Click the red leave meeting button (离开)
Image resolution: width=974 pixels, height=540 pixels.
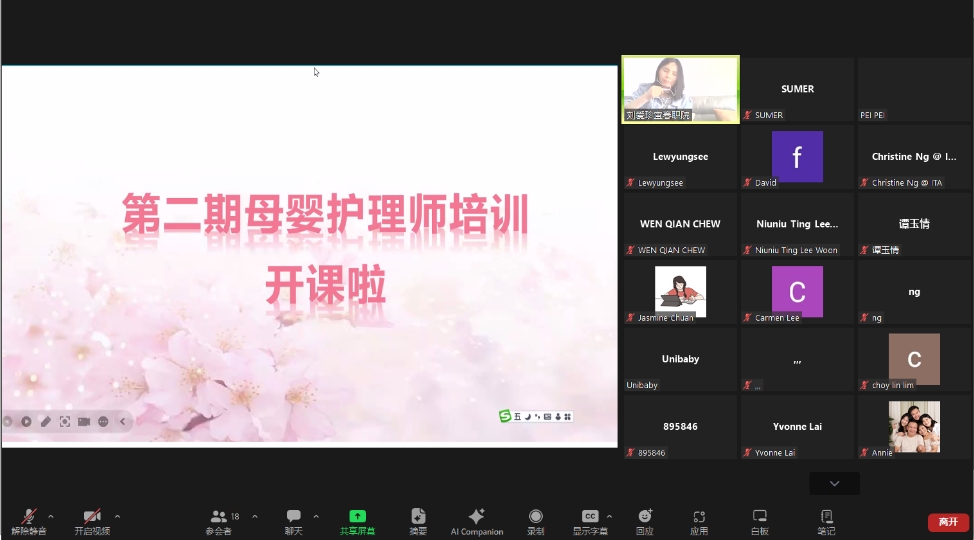[948, 522]
